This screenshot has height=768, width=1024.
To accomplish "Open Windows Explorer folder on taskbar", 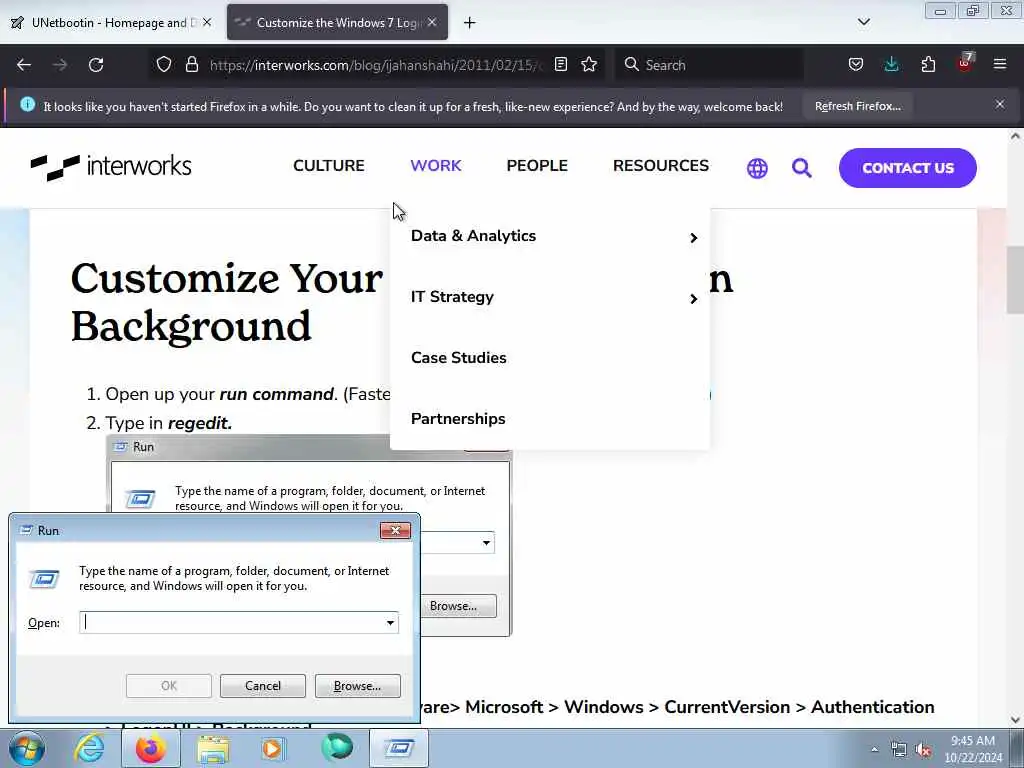I will coord(213,748).
